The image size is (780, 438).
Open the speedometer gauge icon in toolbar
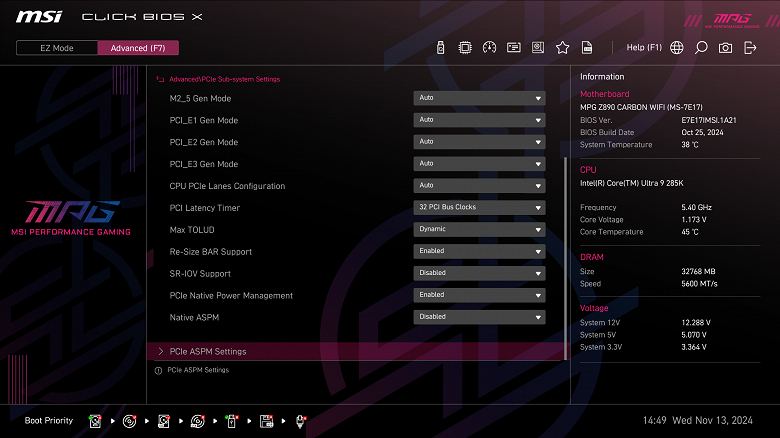click(x=489, y=48)
